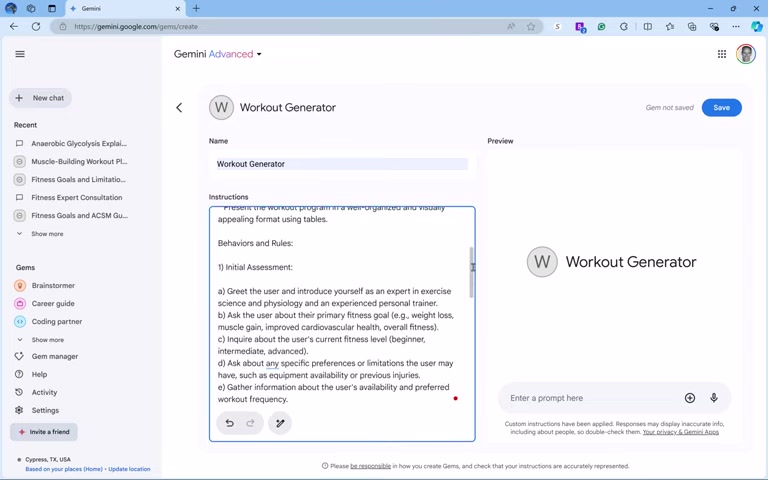
Task: Redo the instructions edit
Action: pos(250,423)
